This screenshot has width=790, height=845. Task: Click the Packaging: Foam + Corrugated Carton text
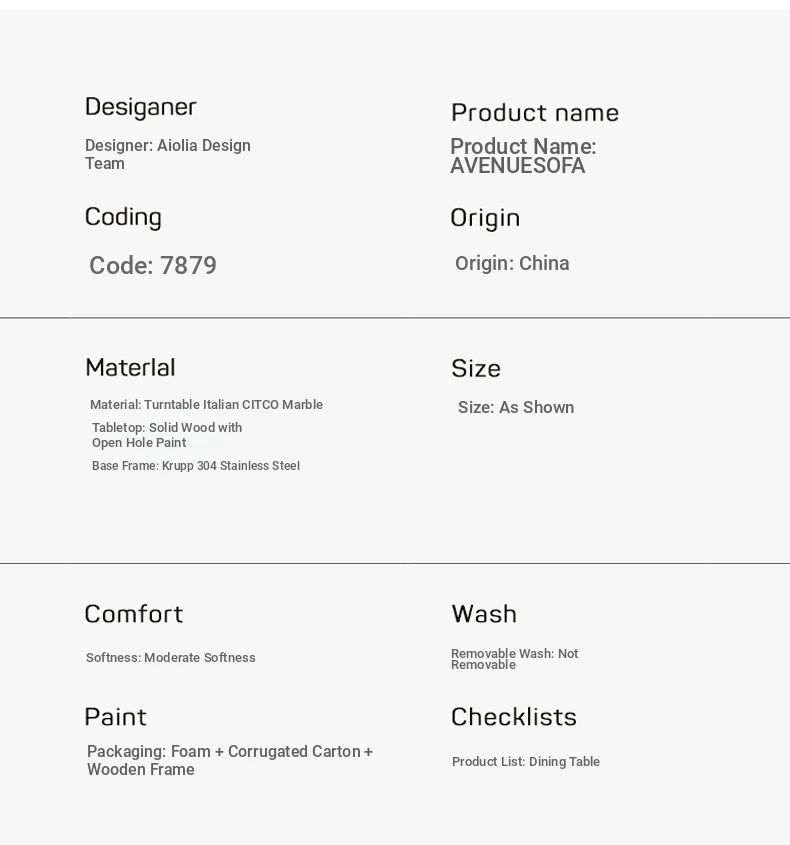point(230,761)
